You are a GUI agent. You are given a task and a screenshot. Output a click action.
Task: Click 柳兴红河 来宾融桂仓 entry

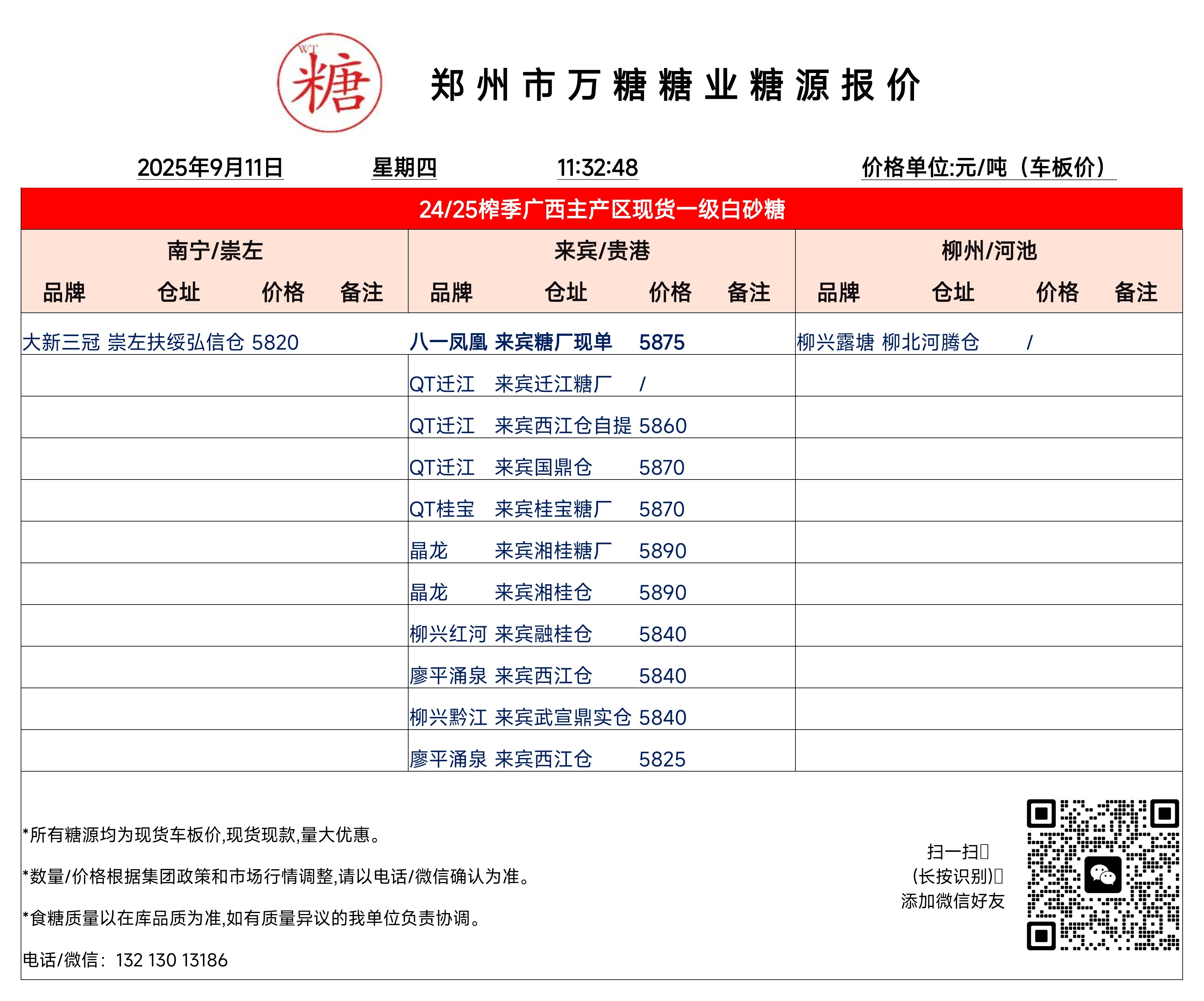[501, 634]
